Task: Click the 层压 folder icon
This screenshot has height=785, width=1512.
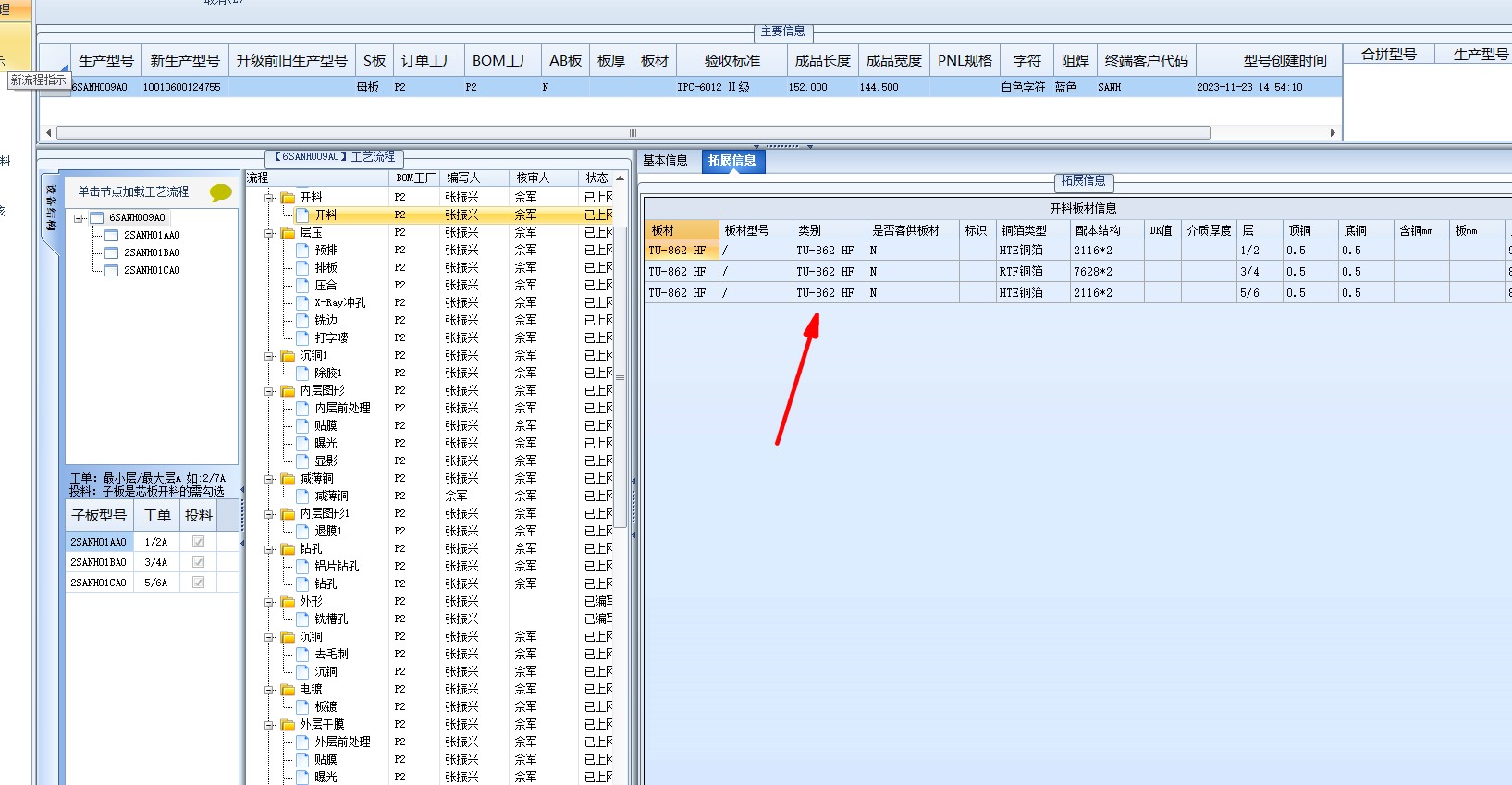Action: click(x=288, y=233)
